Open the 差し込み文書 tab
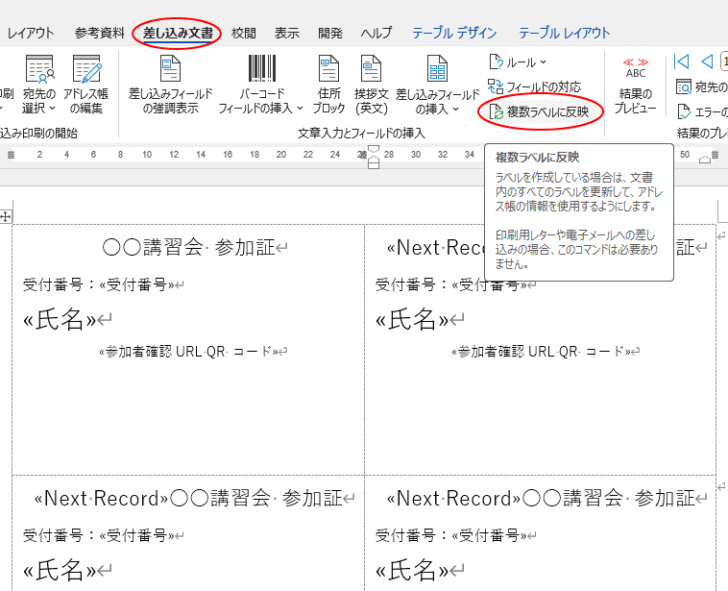This screenshot has height=591, width=728. pos(177,33)
